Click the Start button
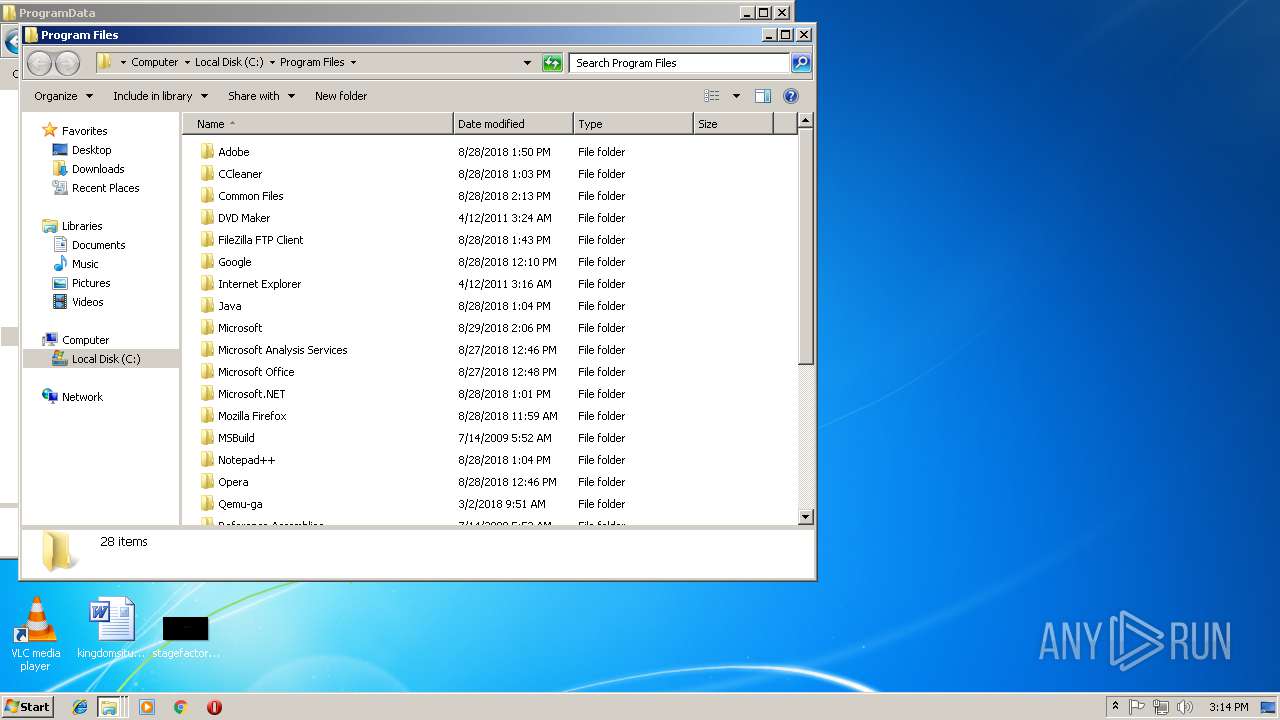The height and width of the screenshot is (720, 1280). click(27, 707)
